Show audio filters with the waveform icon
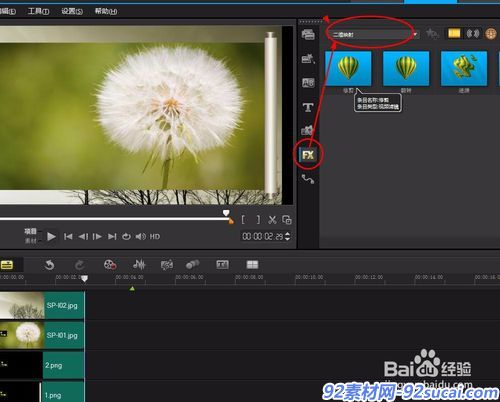 (x=473, y=34)
